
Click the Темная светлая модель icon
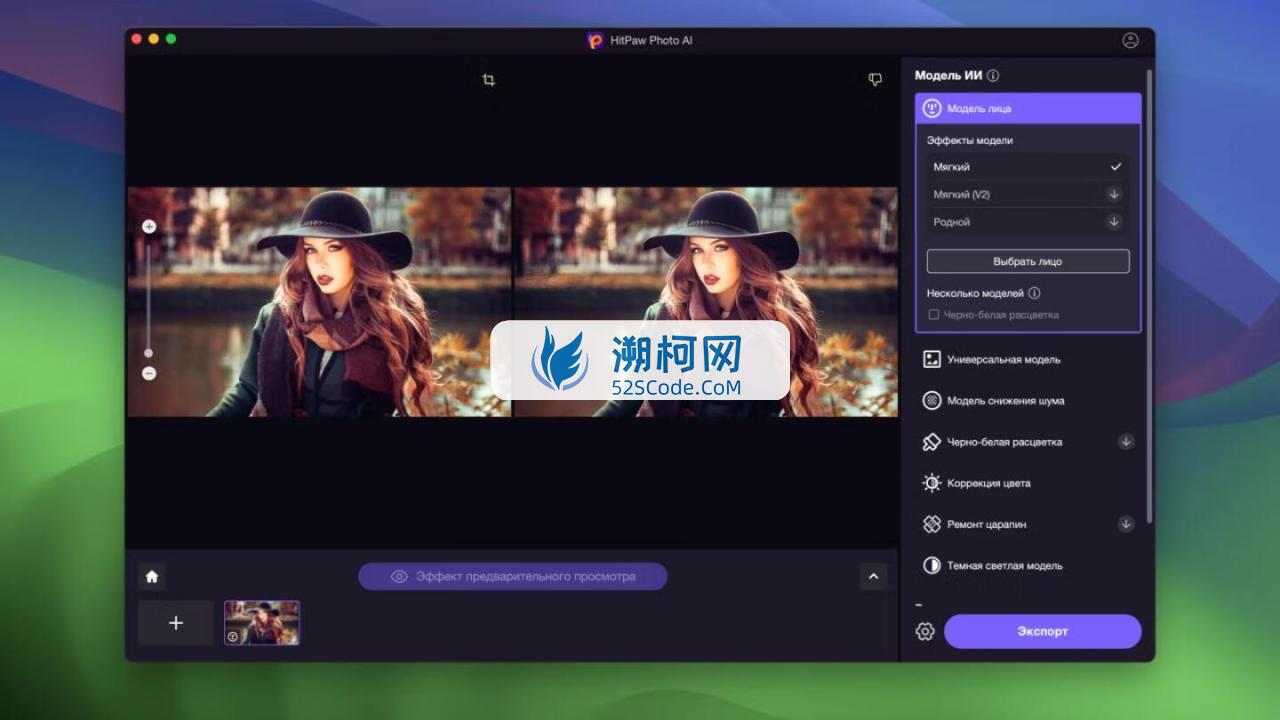931,565
